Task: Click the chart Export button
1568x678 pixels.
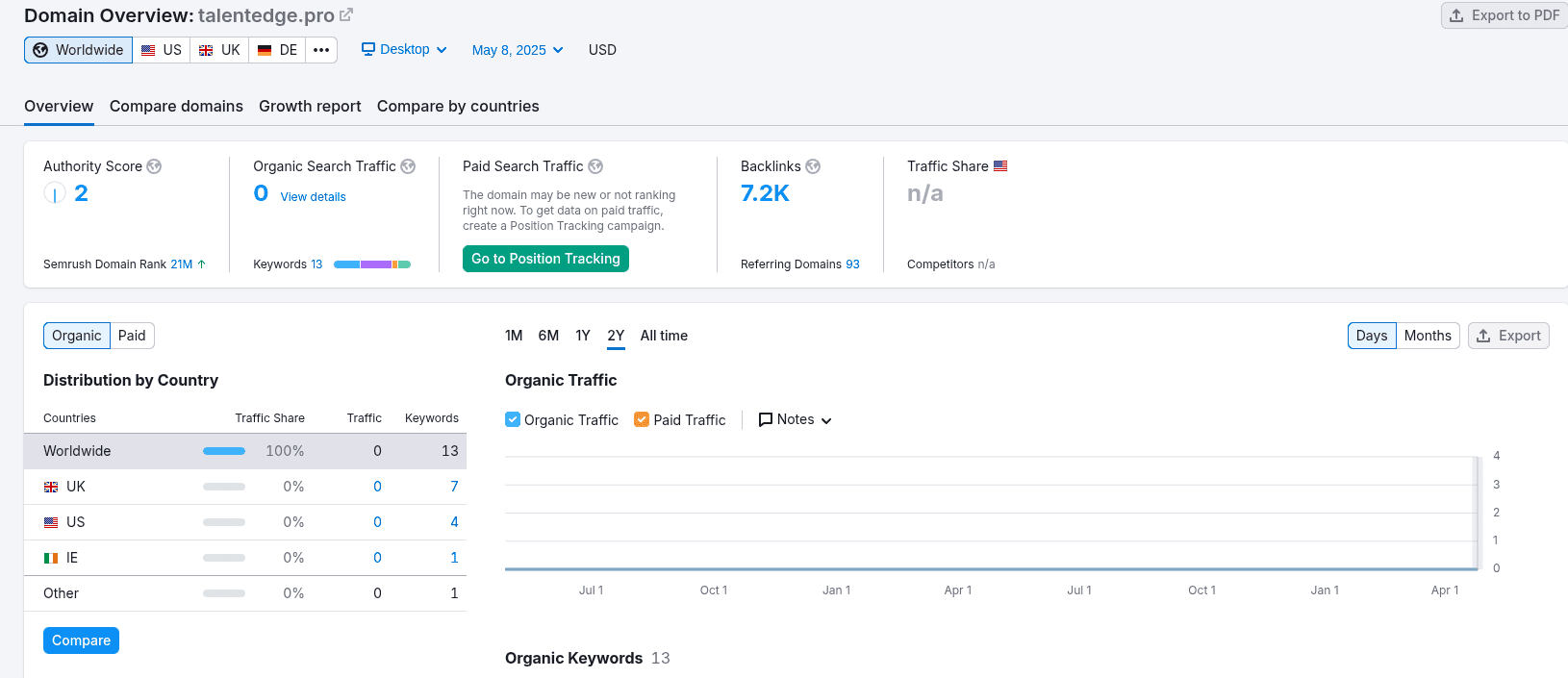Action: [1508, 336]
